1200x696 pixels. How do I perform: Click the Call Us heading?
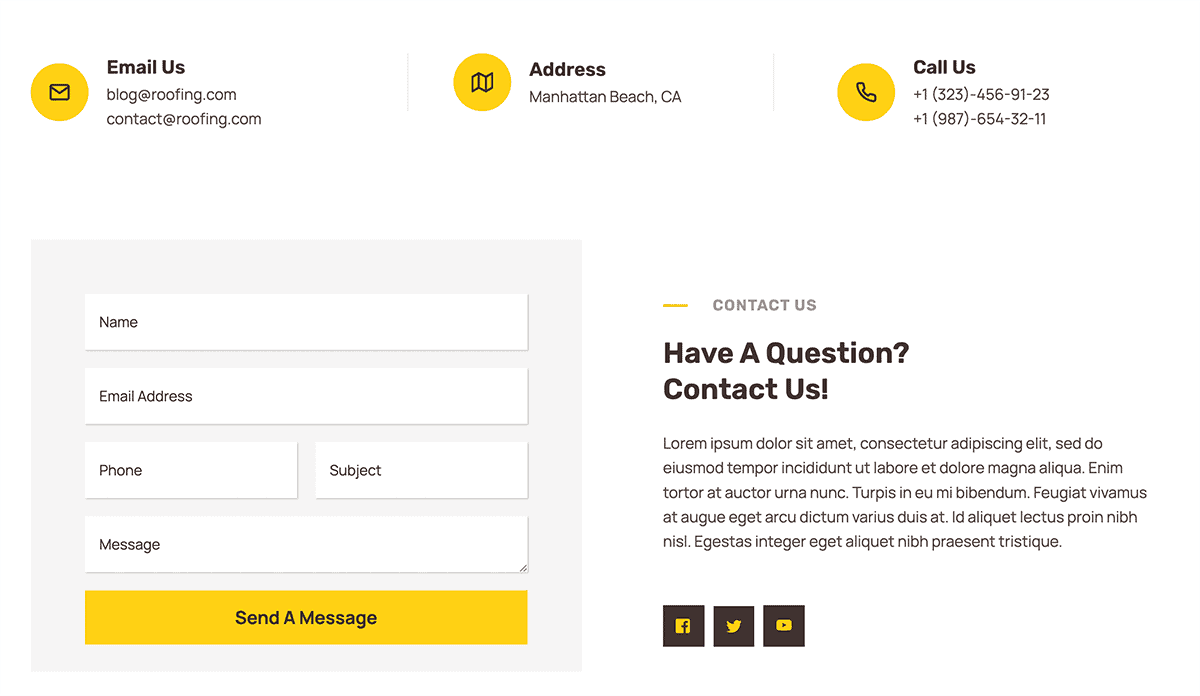(944, 67)
